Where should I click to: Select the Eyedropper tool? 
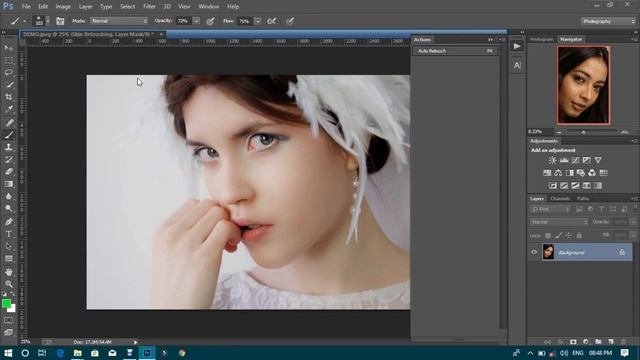tap(9, 109)
